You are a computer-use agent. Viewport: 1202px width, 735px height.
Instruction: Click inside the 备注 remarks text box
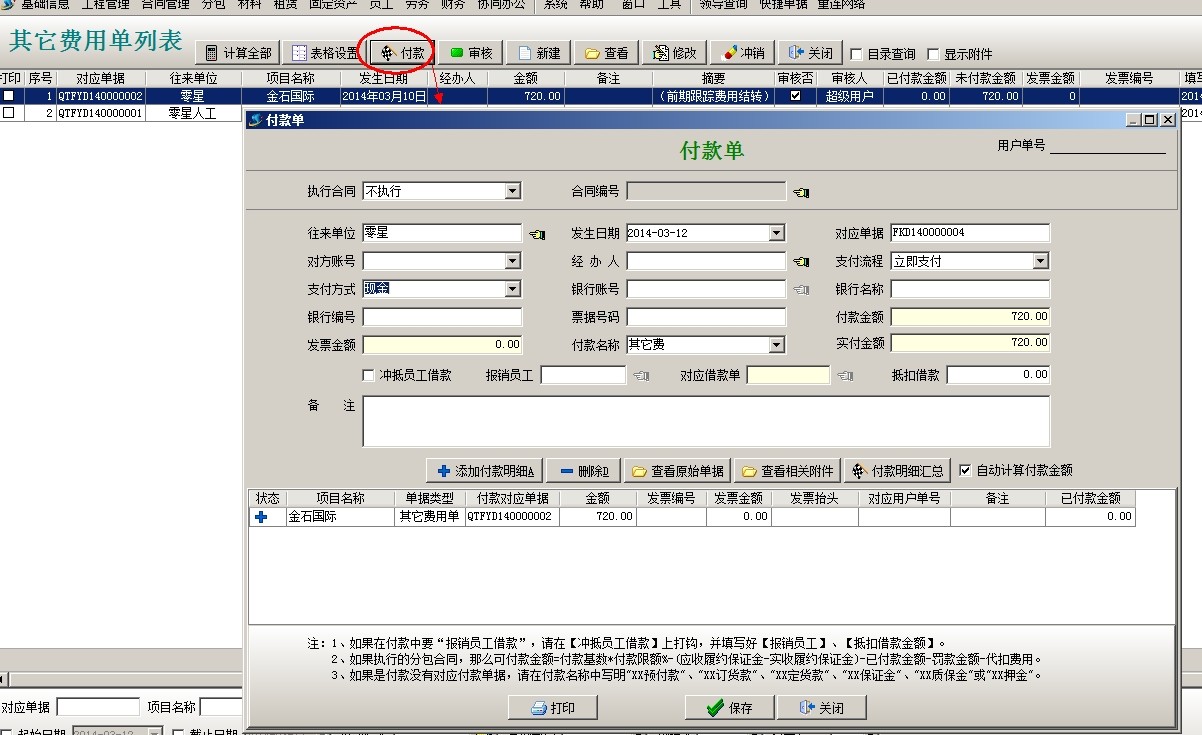[x=705, y=421]
